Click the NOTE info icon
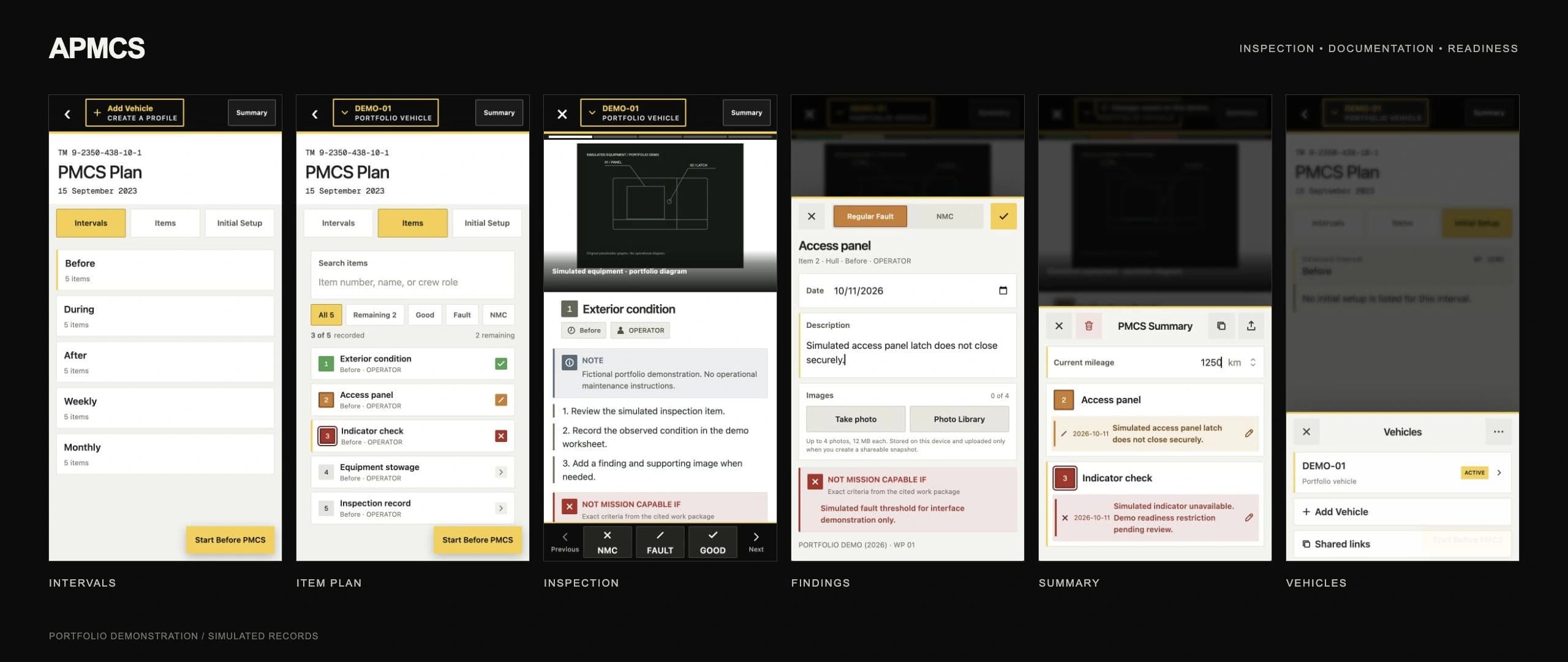The height and width of the screenshot is (662, 1568). pos(570,363)
